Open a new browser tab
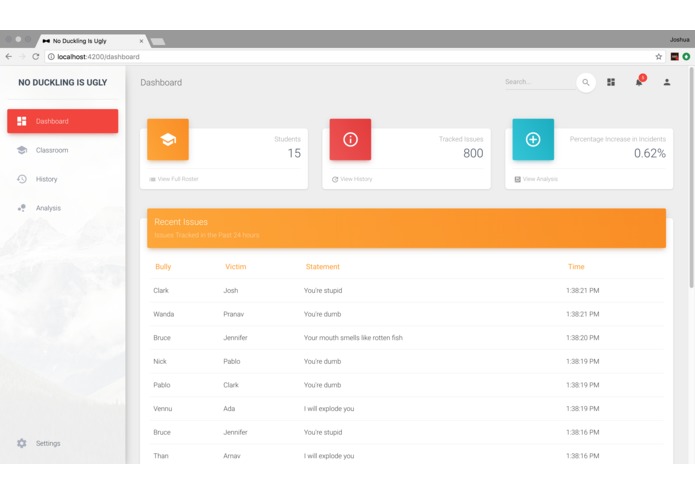Screen dimensions: 695x494 (158, 42)
